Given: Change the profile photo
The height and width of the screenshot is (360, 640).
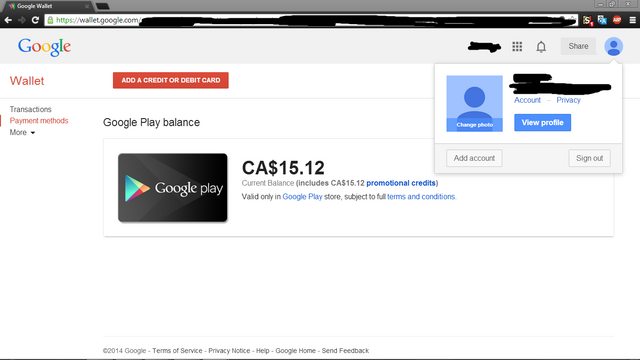Looking at the screenshot, I should coord(475,124).
